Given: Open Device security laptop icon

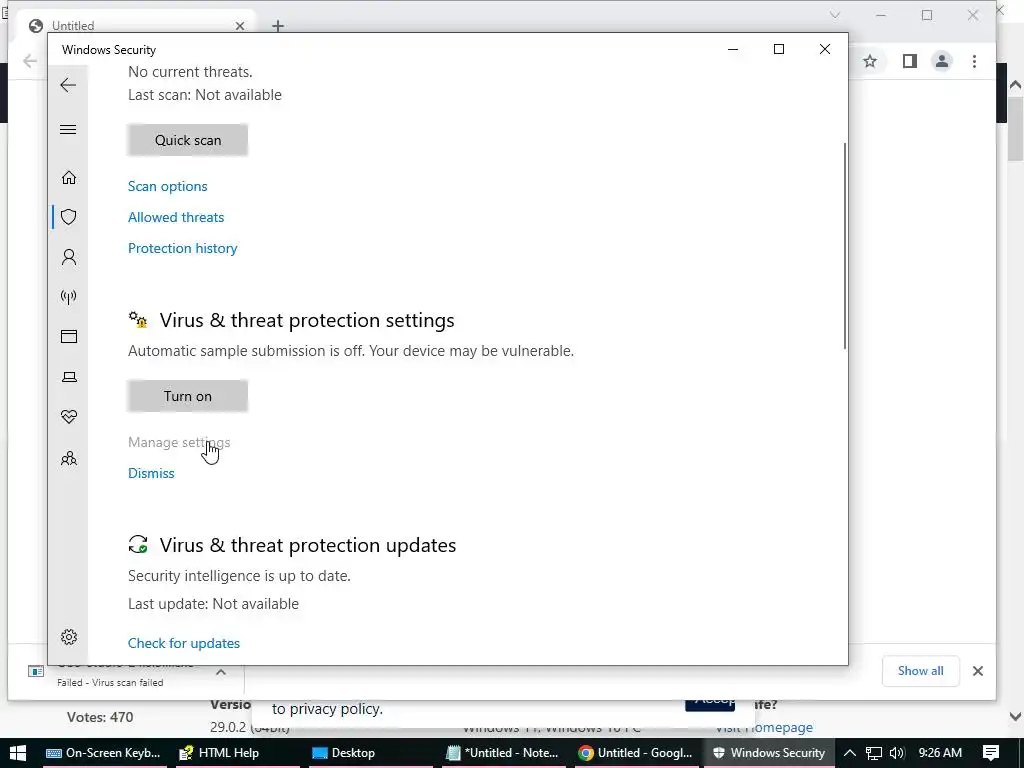Looking at the screenshot, I should [x=69, y=377].
